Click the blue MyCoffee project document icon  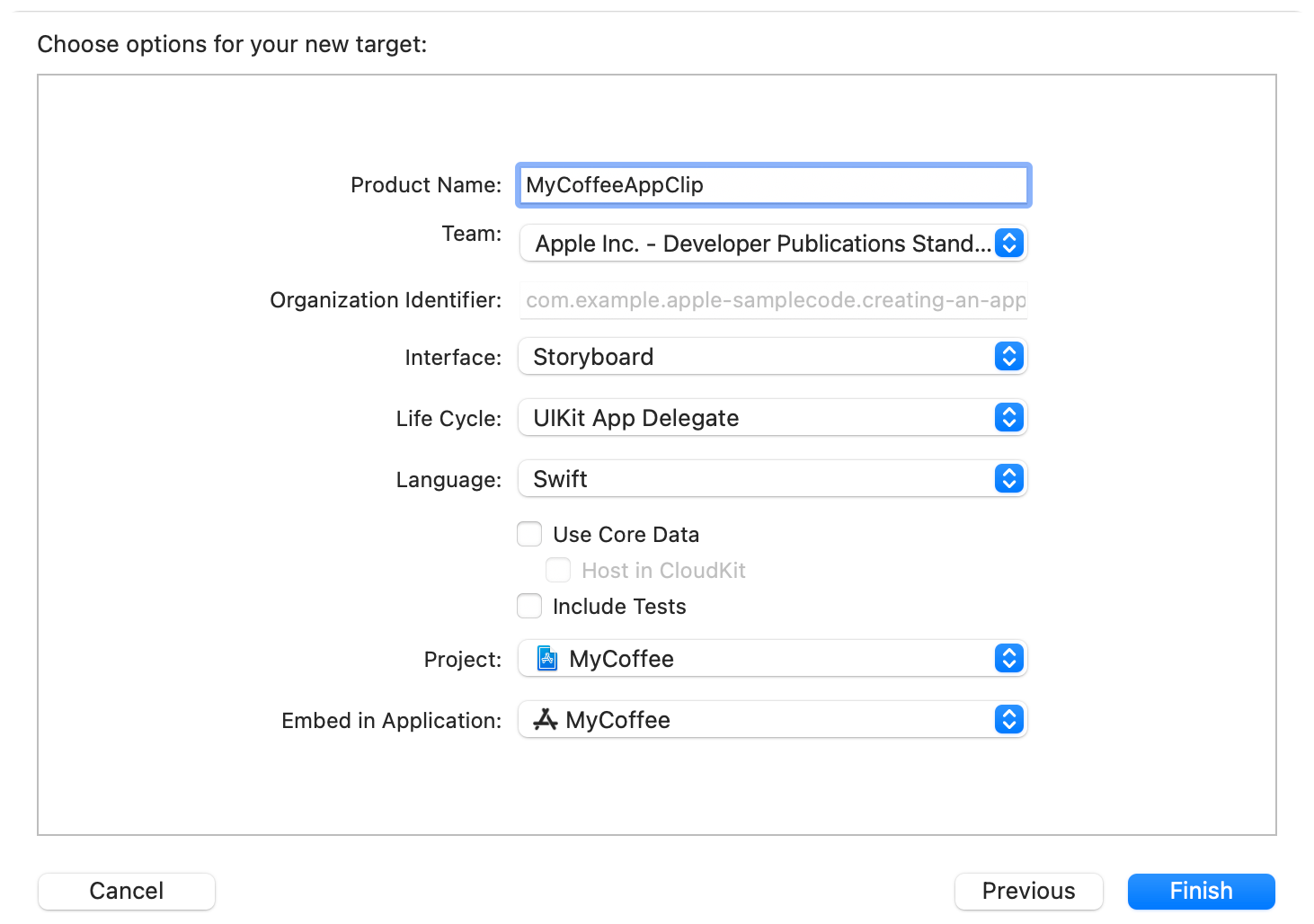546,658
